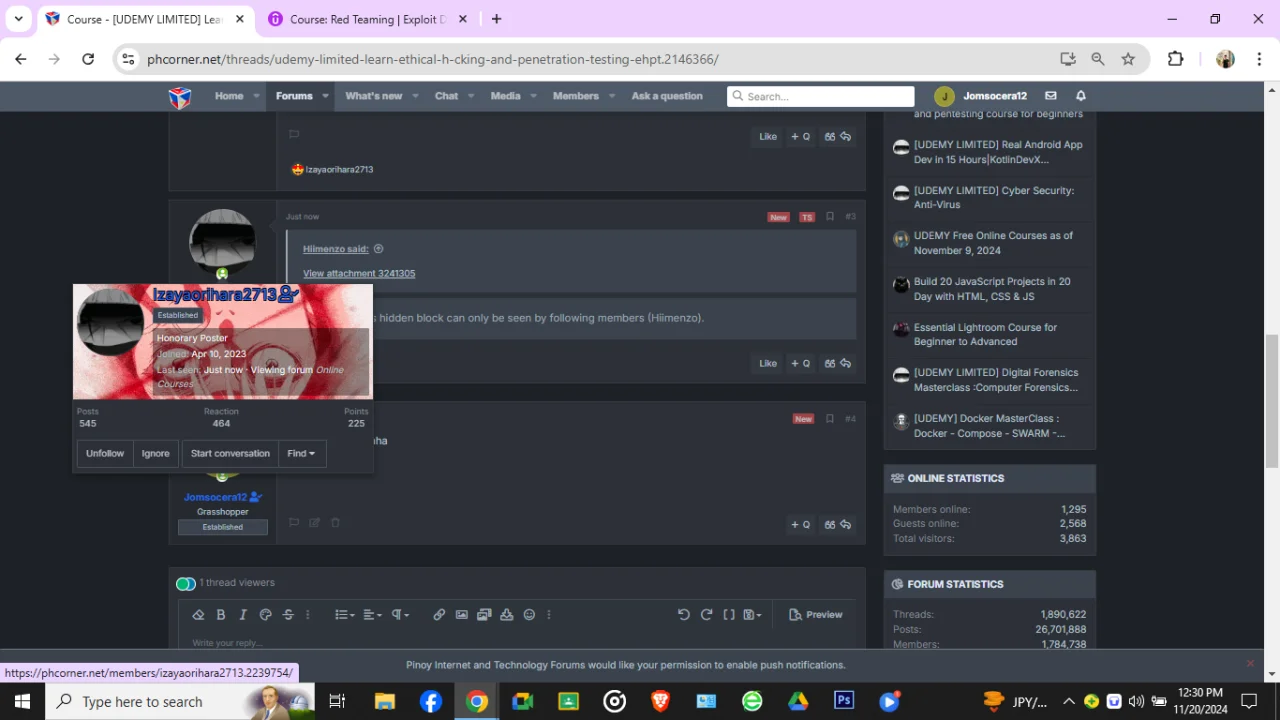Preview the reply
1280x720 pixels.
(816, 615)
